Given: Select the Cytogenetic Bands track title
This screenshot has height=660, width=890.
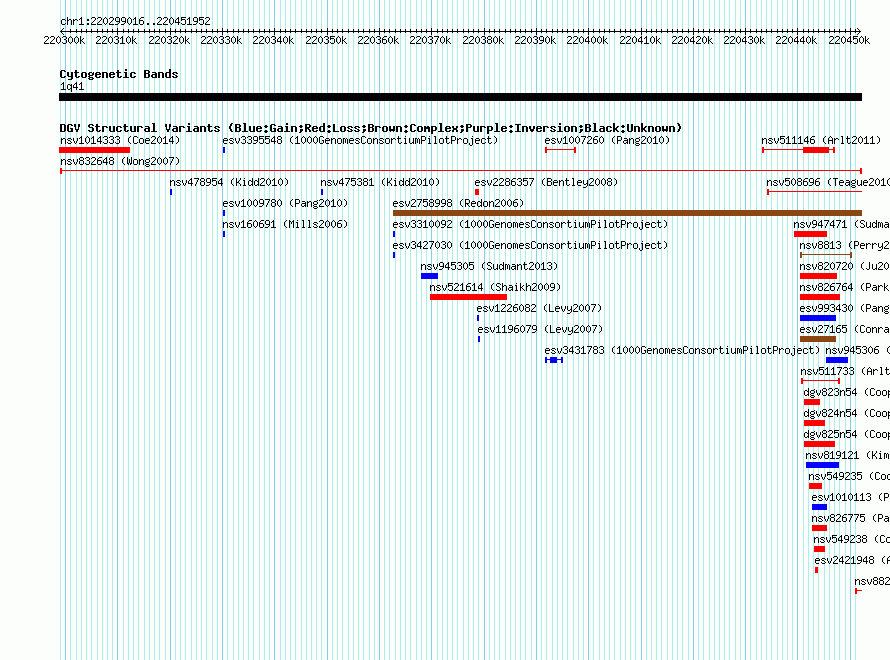Looking at the screenshot, I should [119, 74].
